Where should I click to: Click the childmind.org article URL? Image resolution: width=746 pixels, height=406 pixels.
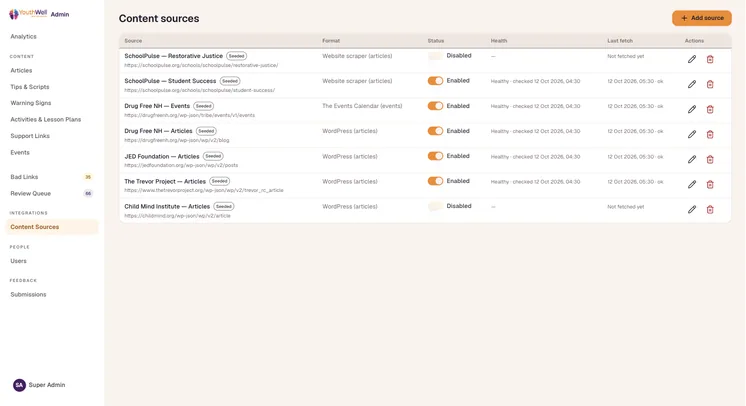(x=177, y=216)
